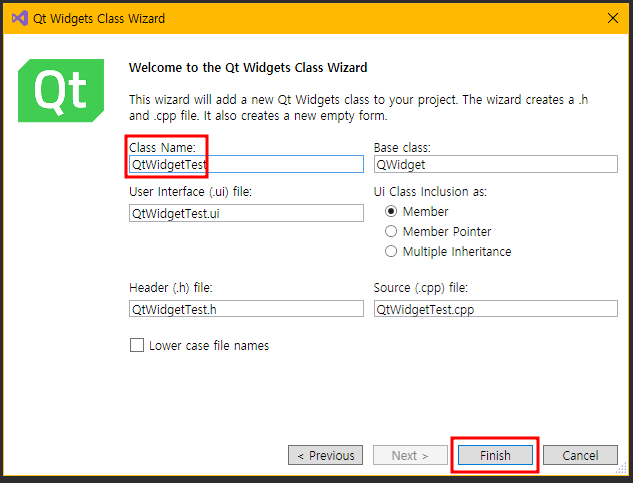Click the Base class input field

(496, 164)
